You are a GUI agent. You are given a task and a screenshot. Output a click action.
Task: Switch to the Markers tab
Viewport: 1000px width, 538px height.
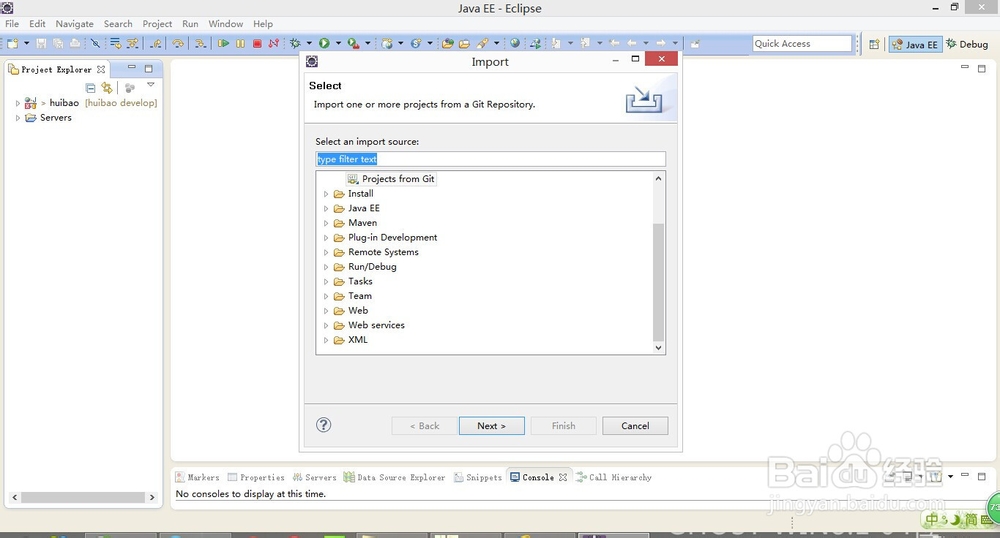point(197,477)
